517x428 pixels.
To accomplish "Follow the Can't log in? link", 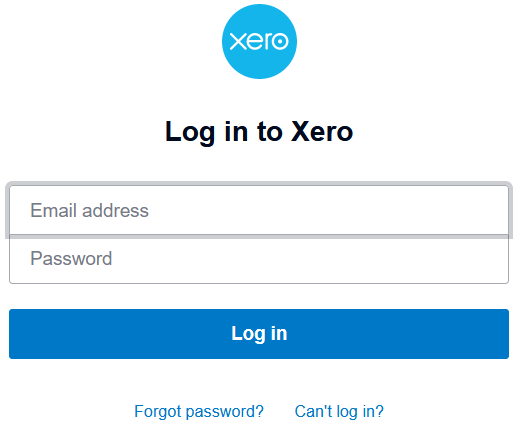I will point(339,411).
